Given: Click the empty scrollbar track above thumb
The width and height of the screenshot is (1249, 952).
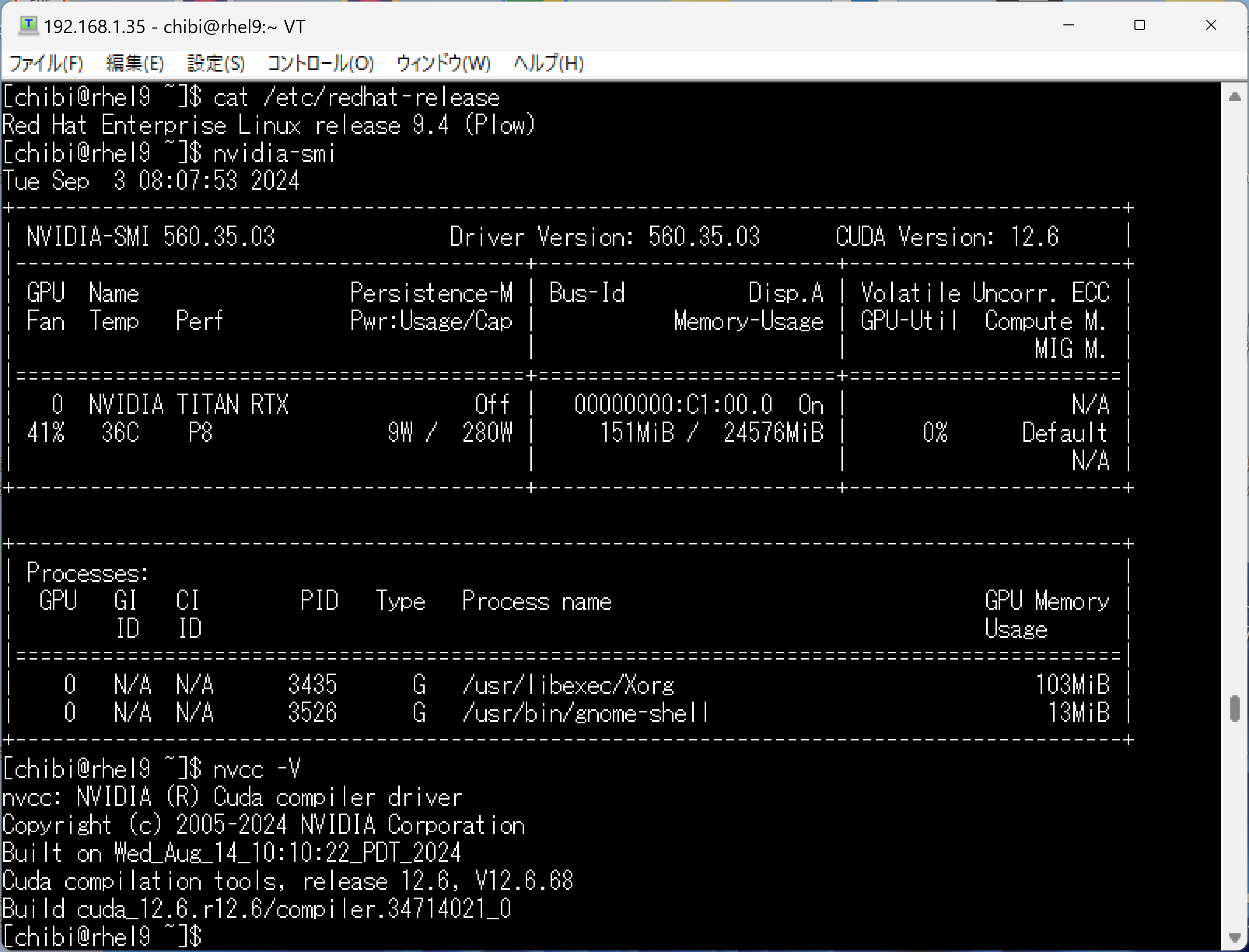Looking at the screenshot, I should pos(1235,397).
